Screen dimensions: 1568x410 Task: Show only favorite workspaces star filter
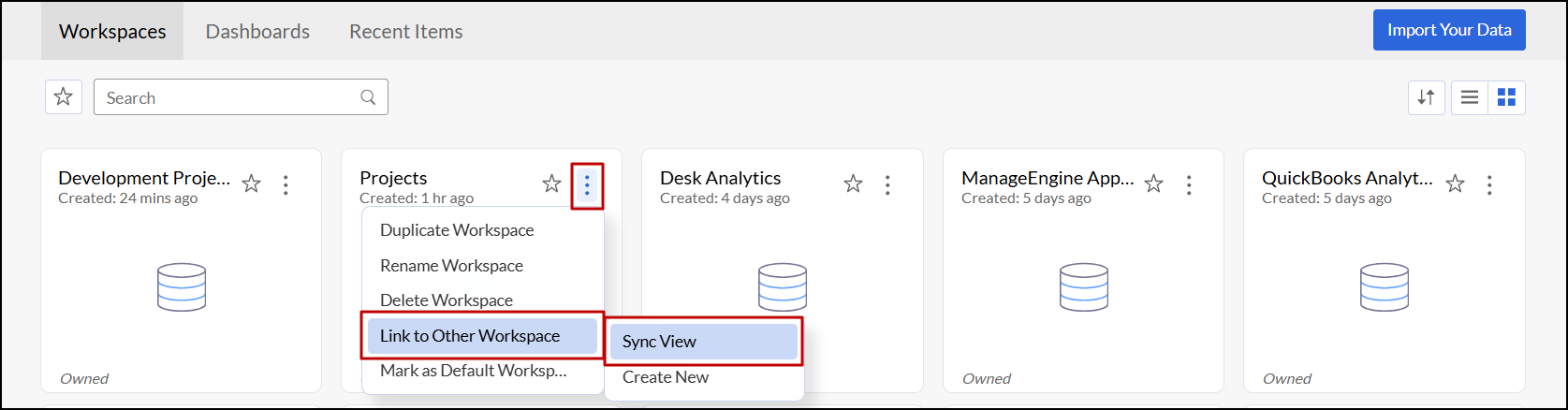(64, 97)
